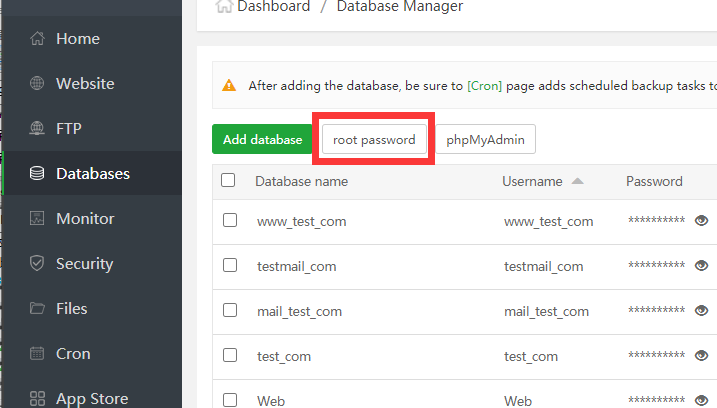Screen dimensions: 717x408
Task: Open the phpMyAdmin button
Action: point(485,140)
